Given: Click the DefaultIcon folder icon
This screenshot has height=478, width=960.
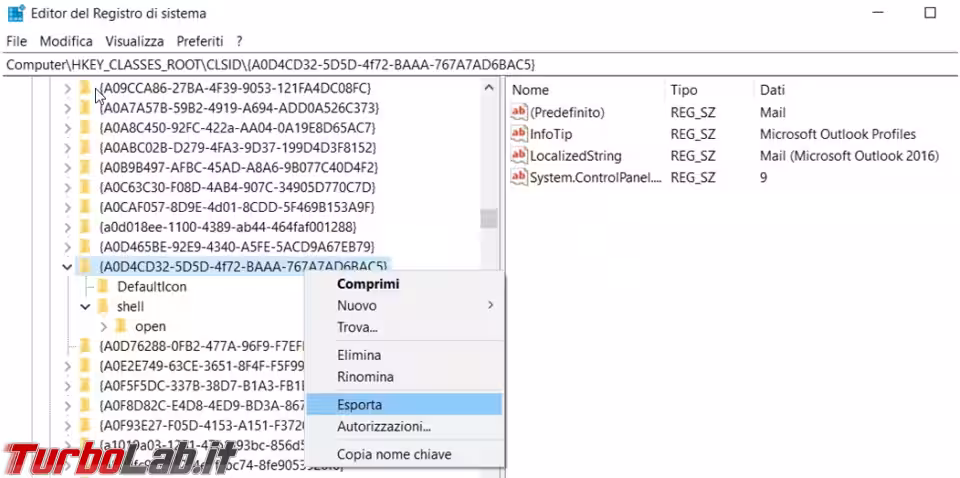Looking at the screenshot, I should (x=102, y=286).
